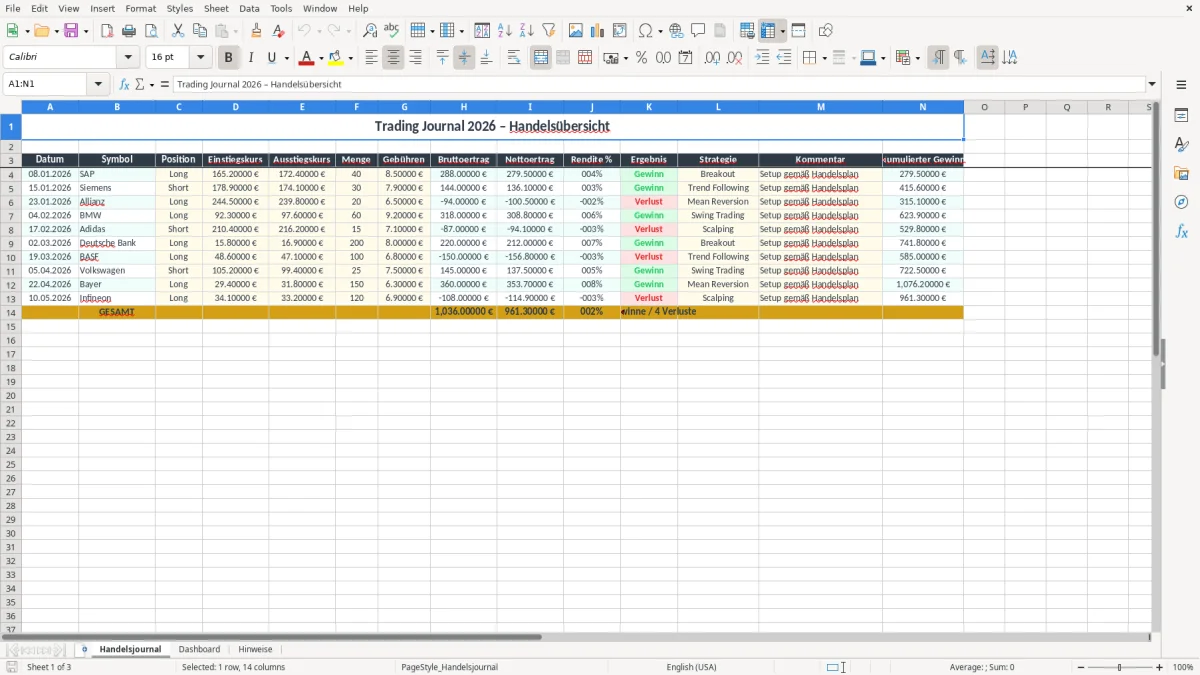Toggle Italic formatting button

click(x=251, y=58)
